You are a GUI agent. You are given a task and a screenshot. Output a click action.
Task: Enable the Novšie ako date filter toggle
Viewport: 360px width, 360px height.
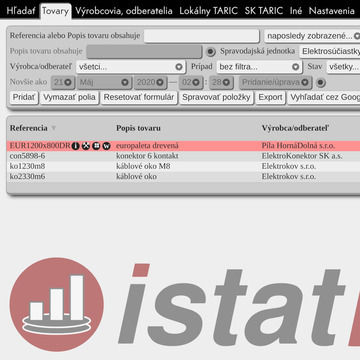321,82
